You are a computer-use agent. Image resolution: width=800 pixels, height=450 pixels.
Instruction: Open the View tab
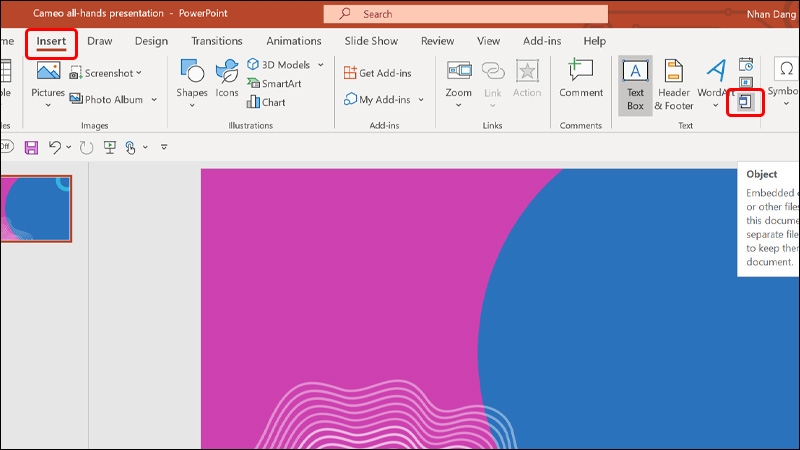[488, 41]
